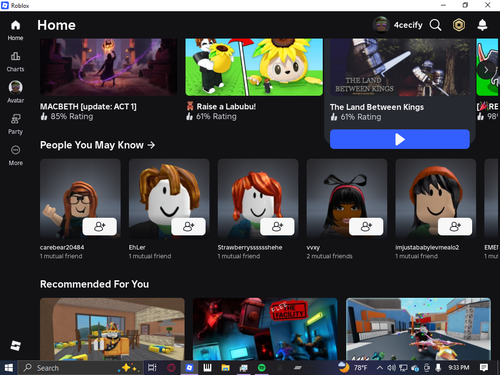This screenshot has width=500, height=375.
Task: Click the Roblox Studio logo in sidebar
Action: click(15, 345)
